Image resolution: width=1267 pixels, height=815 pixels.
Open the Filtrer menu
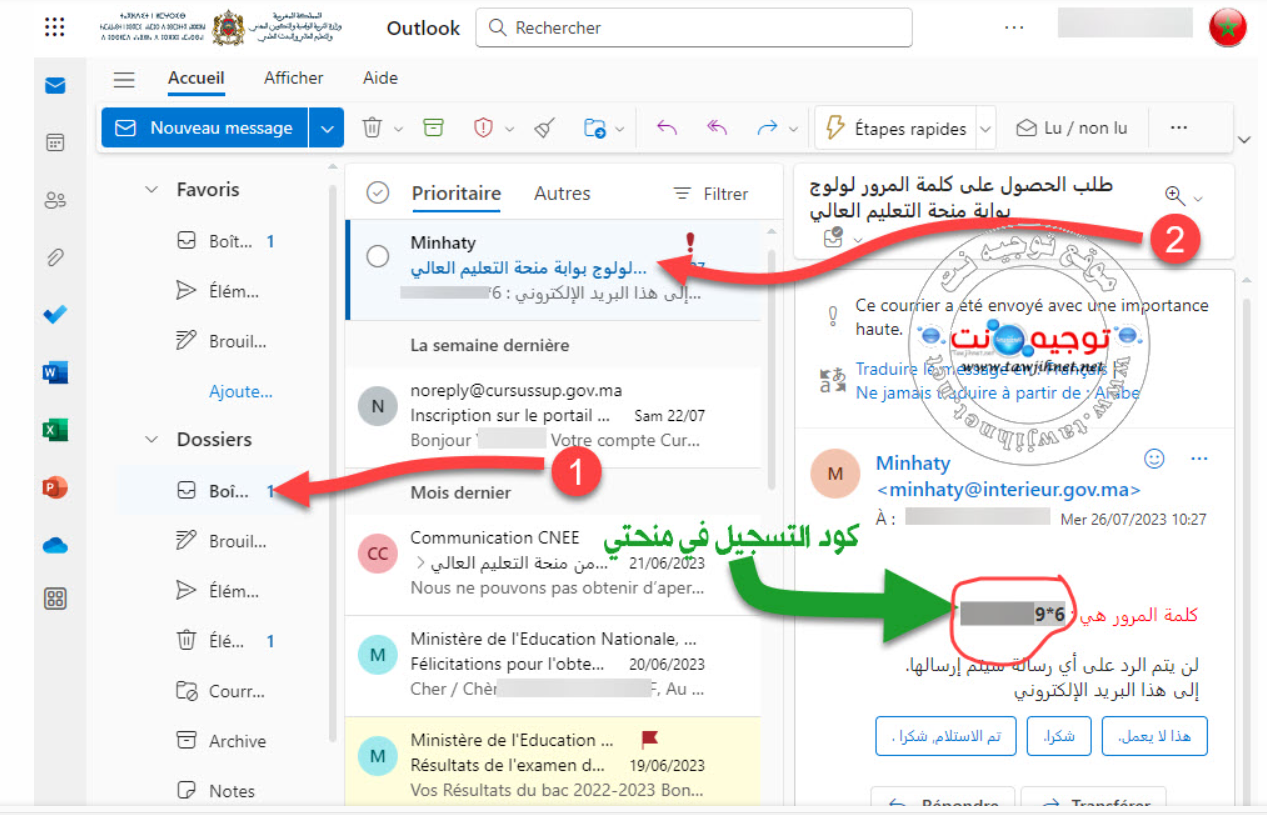pyautogui.click(x=711, y=194)
